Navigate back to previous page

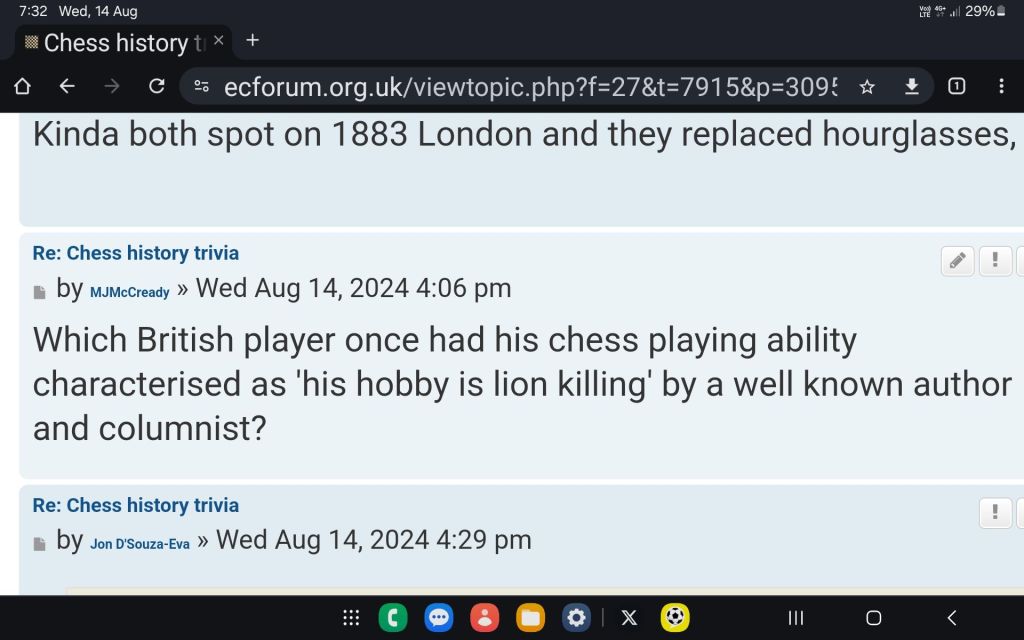click(67, 87)
